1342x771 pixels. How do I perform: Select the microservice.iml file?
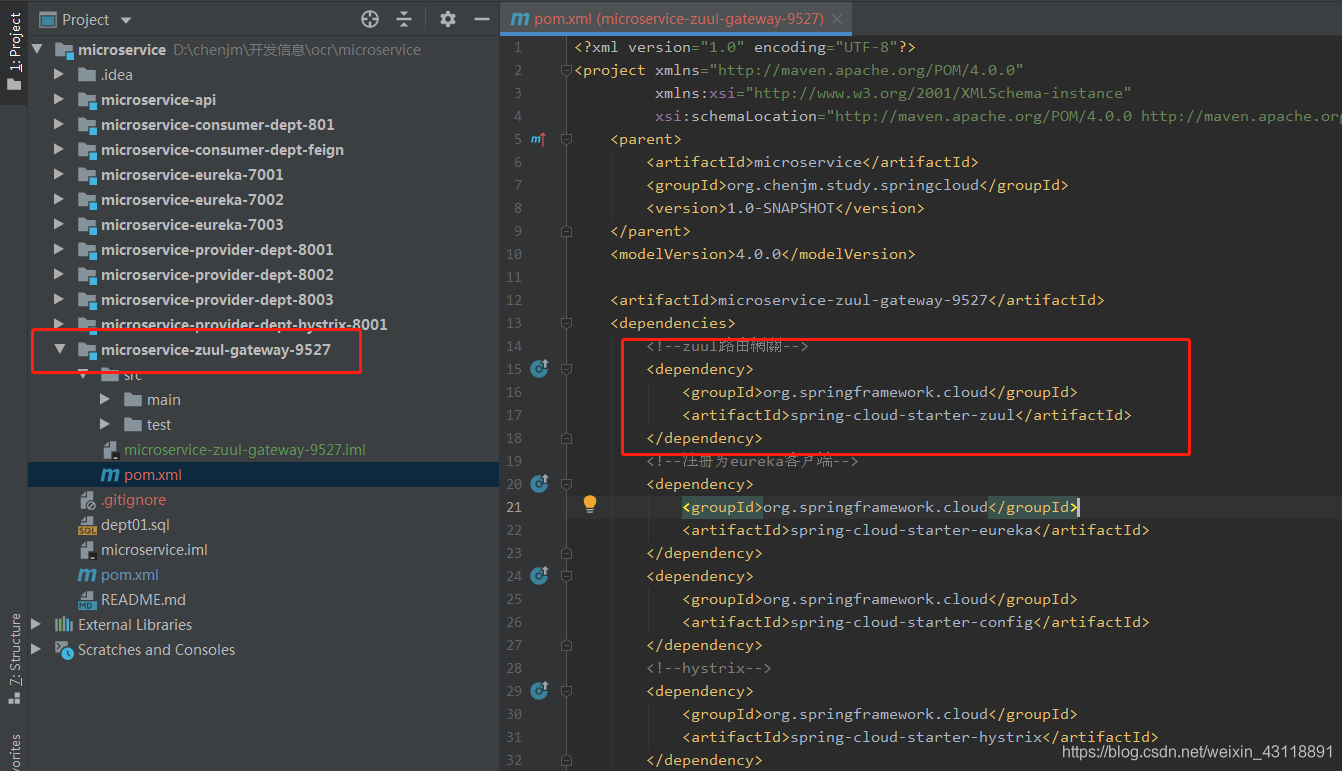point(154,550)
